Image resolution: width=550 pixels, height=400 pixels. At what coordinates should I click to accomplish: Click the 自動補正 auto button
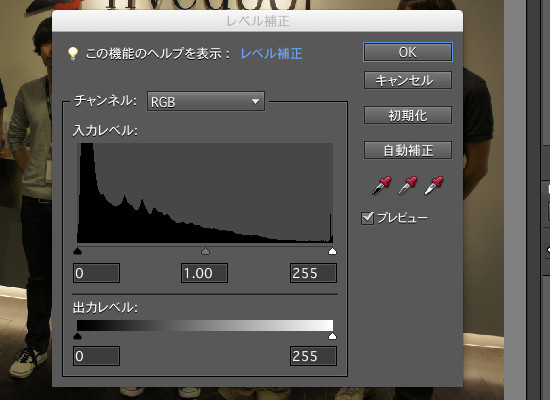[x=408, y=150]
